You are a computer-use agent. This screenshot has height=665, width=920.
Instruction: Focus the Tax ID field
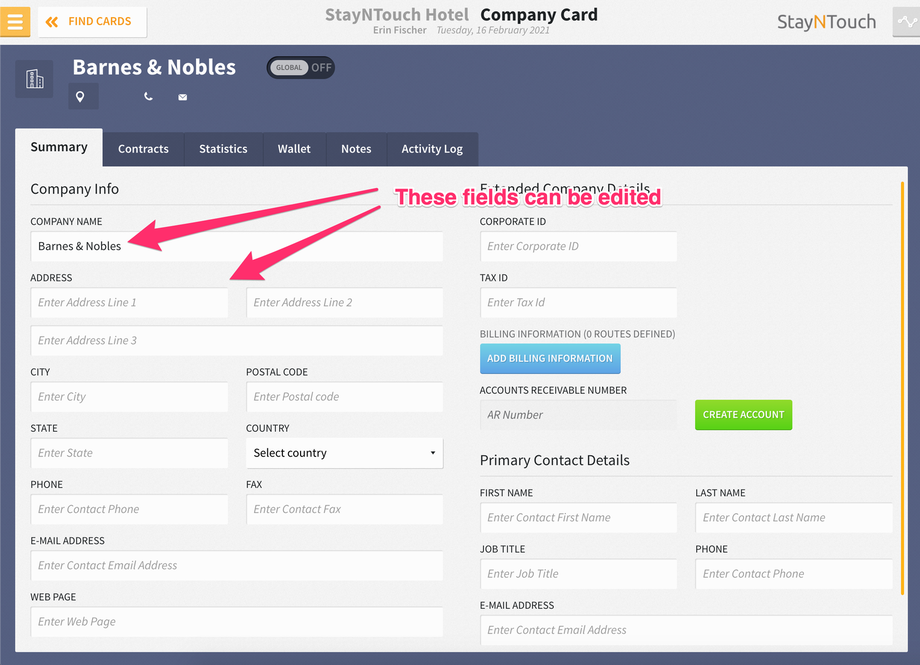pyautogui.click(x=578, y=302)
